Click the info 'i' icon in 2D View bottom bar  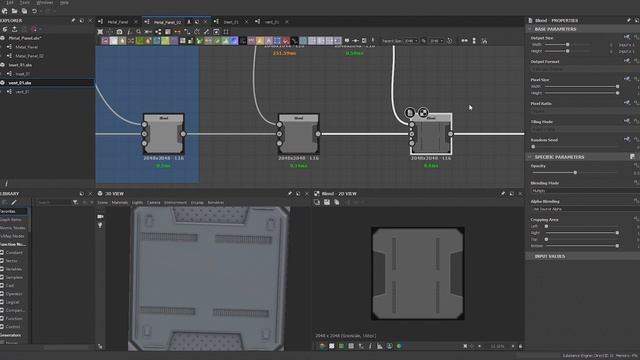(370, 346)
